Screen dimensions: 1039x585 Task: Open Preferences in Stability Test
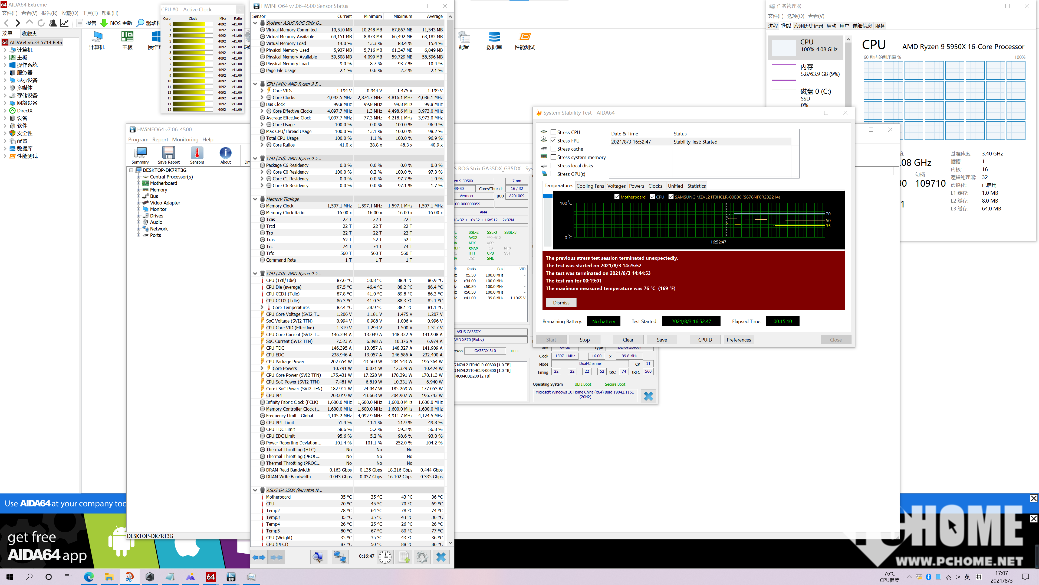coord(738,340)
